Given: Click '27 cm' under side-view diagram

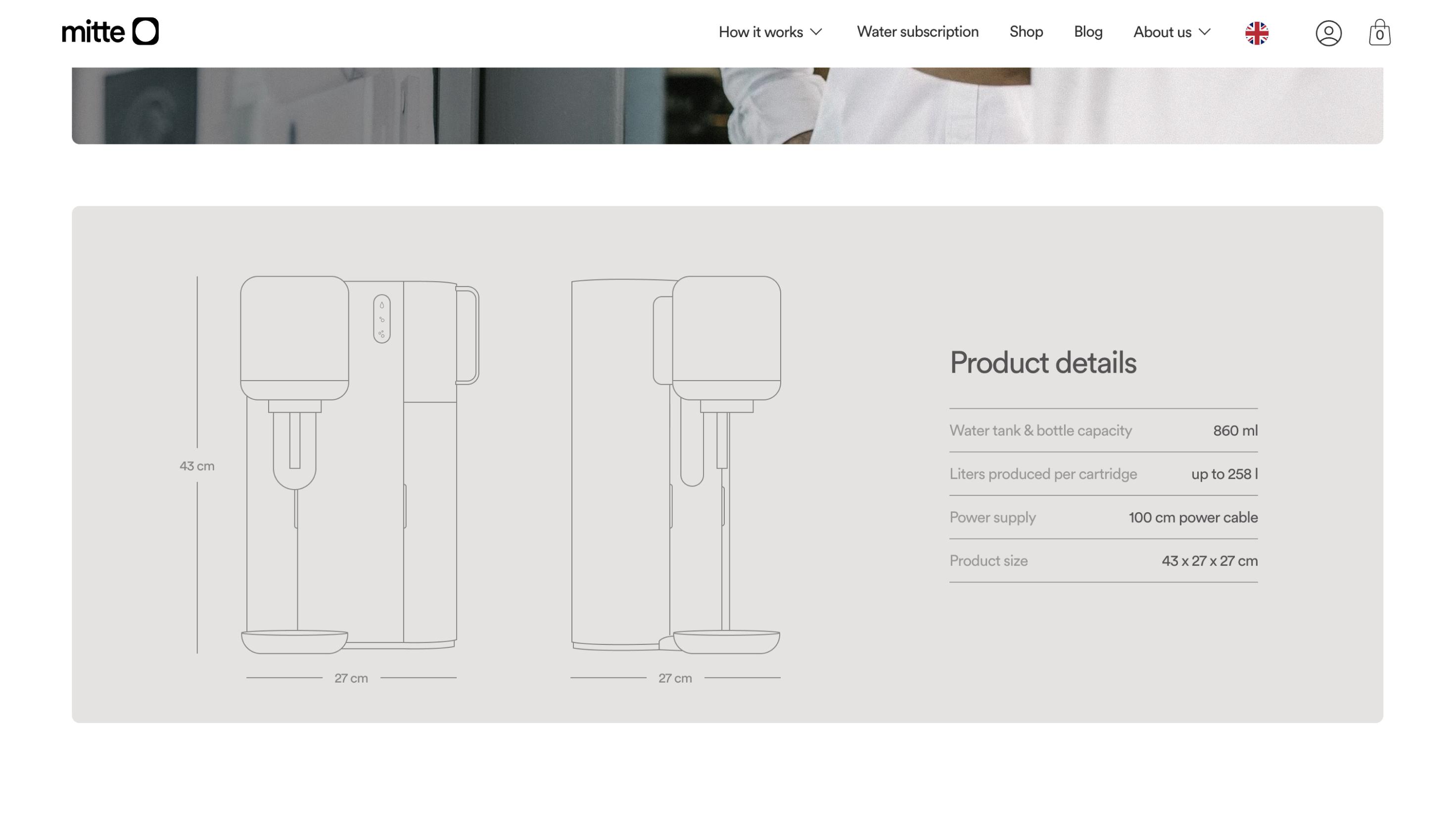Looking at the screenshot, I should click(x=675, y=679).
